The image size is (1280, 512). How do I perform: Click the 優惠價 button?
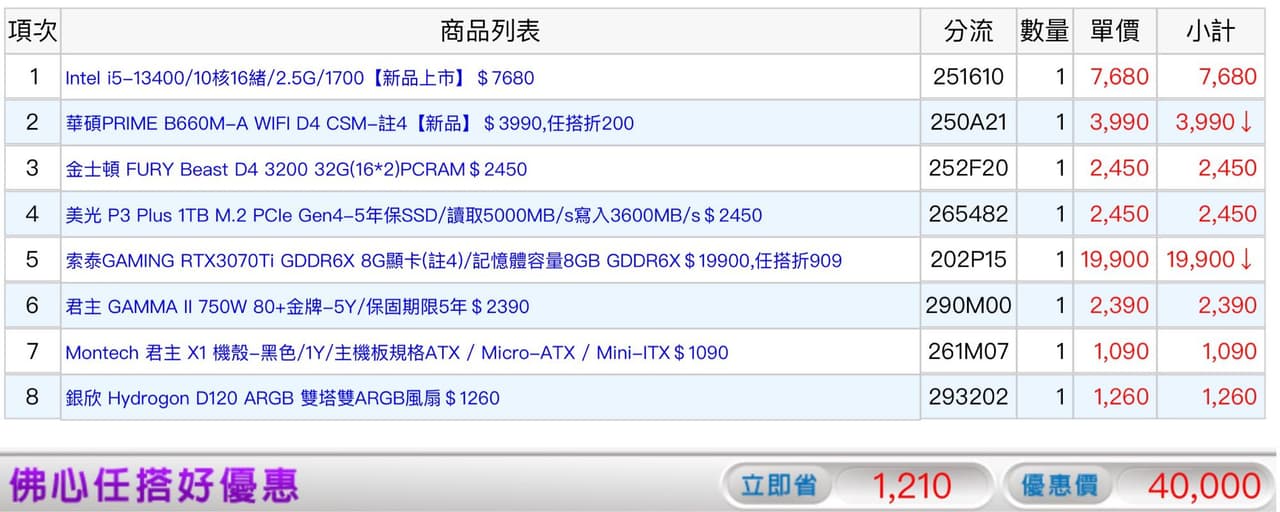[x=1059, y=486]
